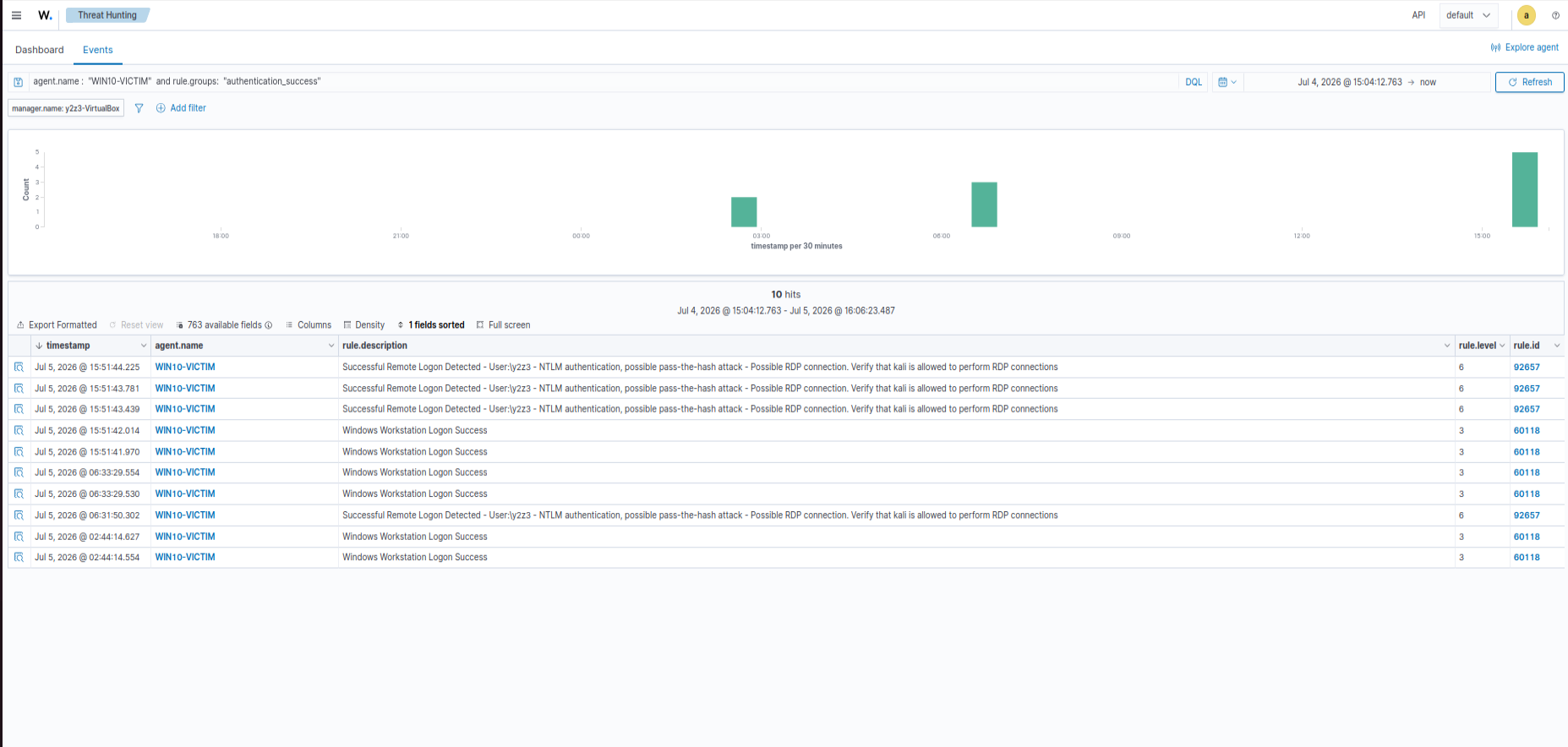
Task: Click the end date 'now'
Action: (1428, 82)
